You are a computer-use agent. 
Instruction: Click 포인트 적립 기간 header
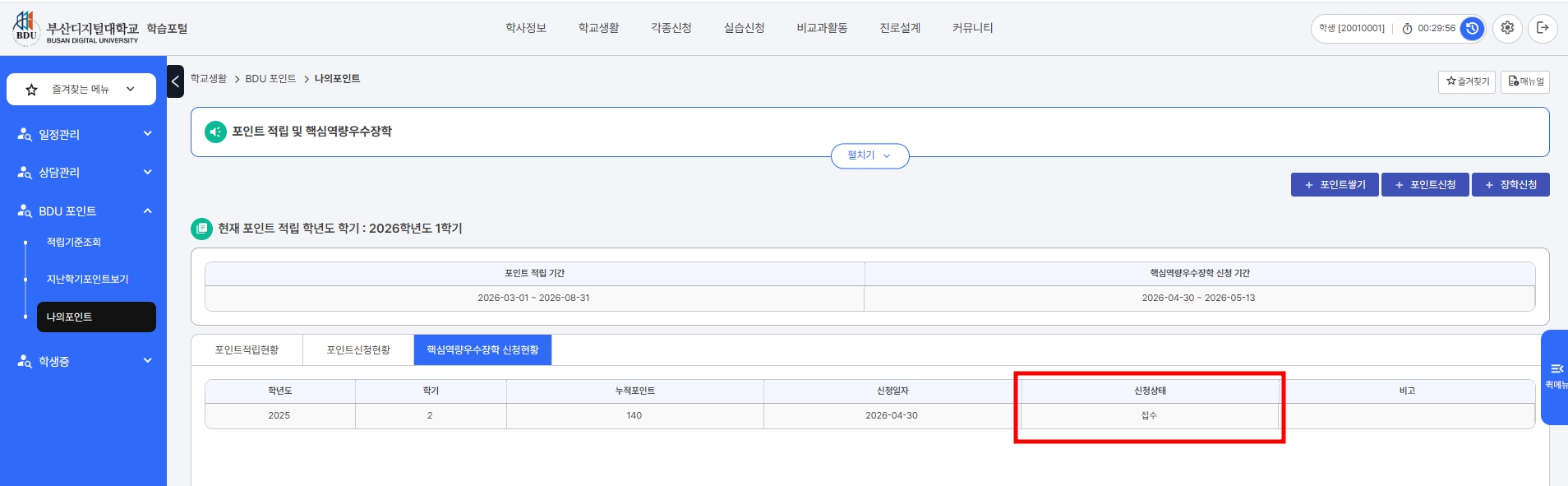click(534, 274)
